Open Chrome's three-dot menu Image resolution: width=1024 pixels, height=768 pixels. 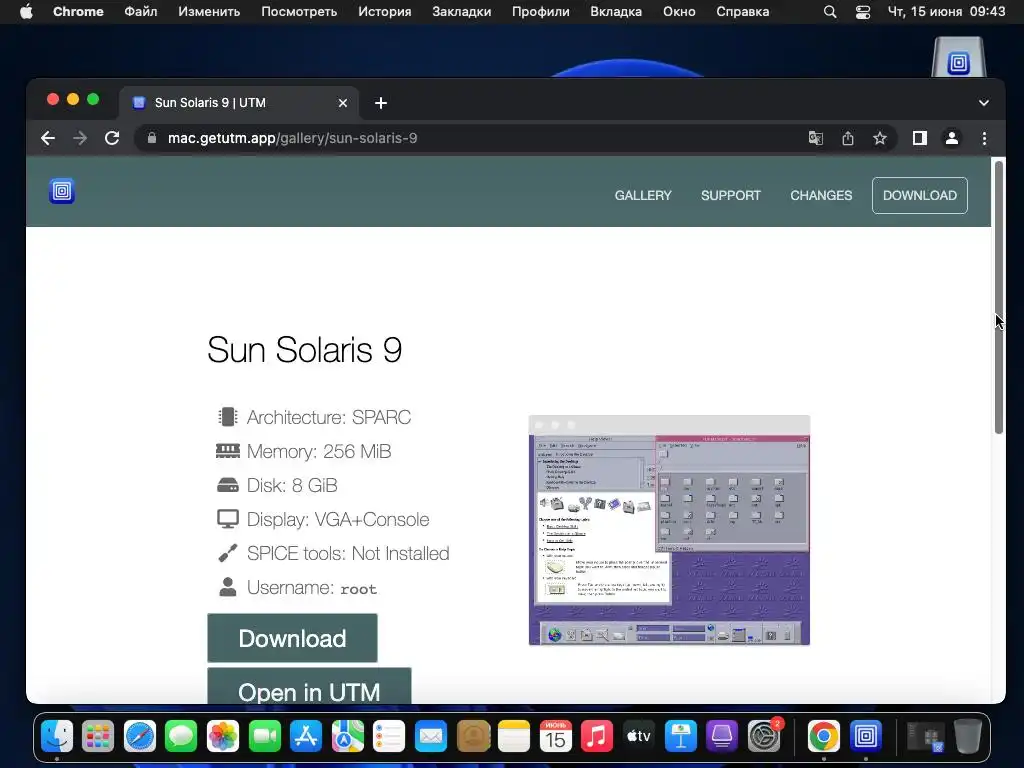click(x=984, y=138)
